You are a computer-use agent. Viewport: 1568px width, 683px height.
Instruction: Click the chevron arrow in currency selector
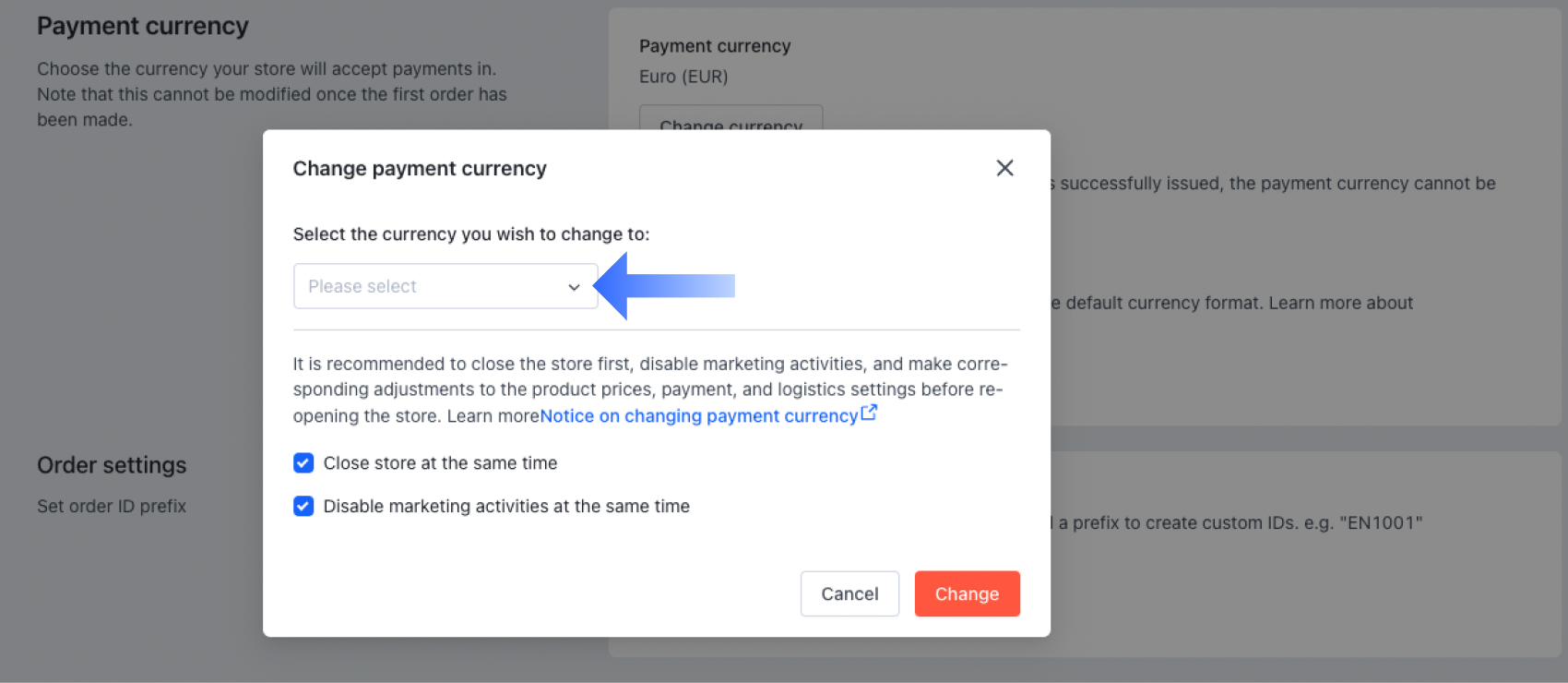pyautogui.click(x=574, y=287)
